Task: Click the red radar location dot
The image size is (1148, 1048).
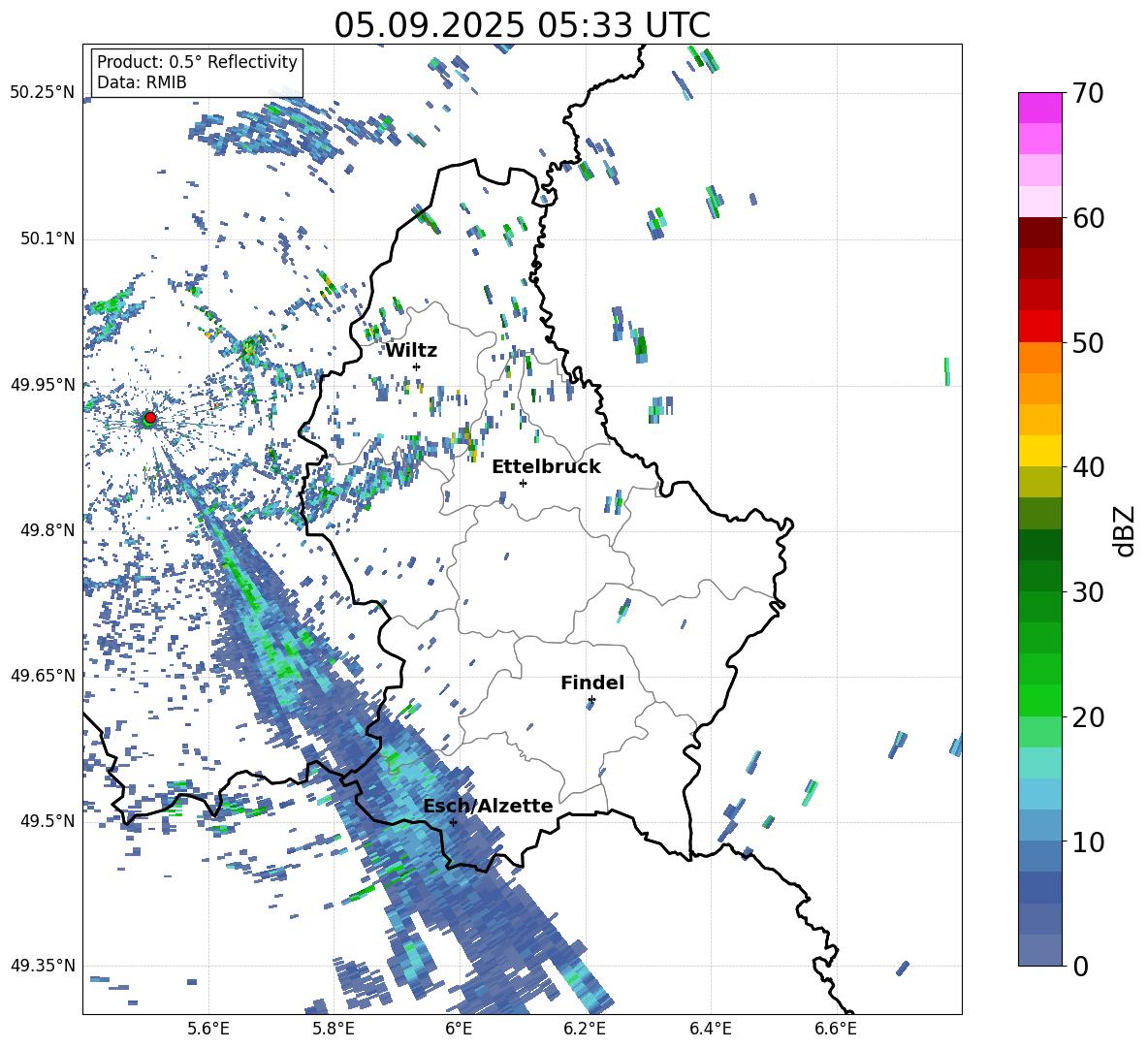Action: (149, 418)
